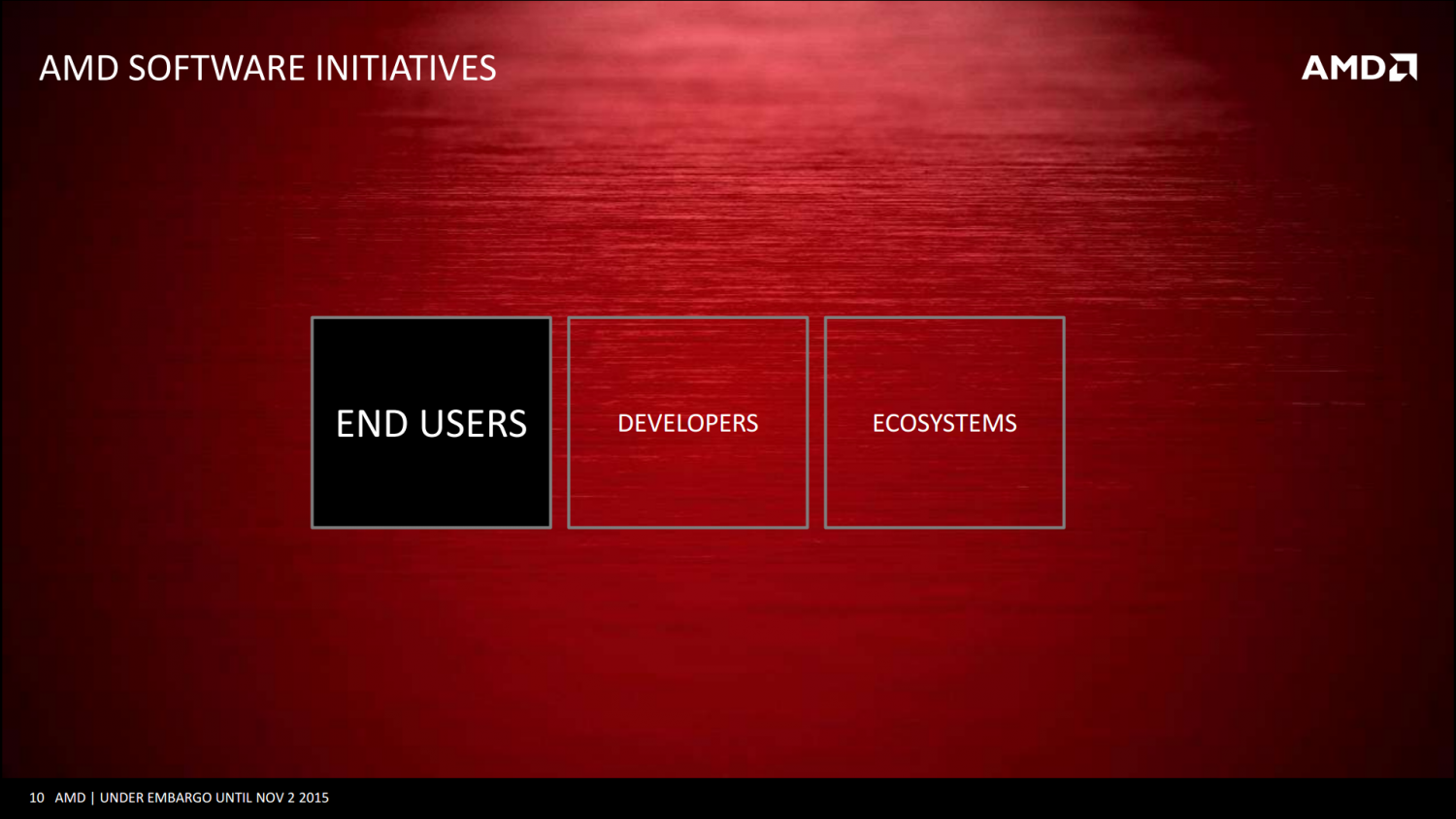Click the UNDER EMBARGO UNTIL NOV 2 2015 footer

(x=215, y=798)
